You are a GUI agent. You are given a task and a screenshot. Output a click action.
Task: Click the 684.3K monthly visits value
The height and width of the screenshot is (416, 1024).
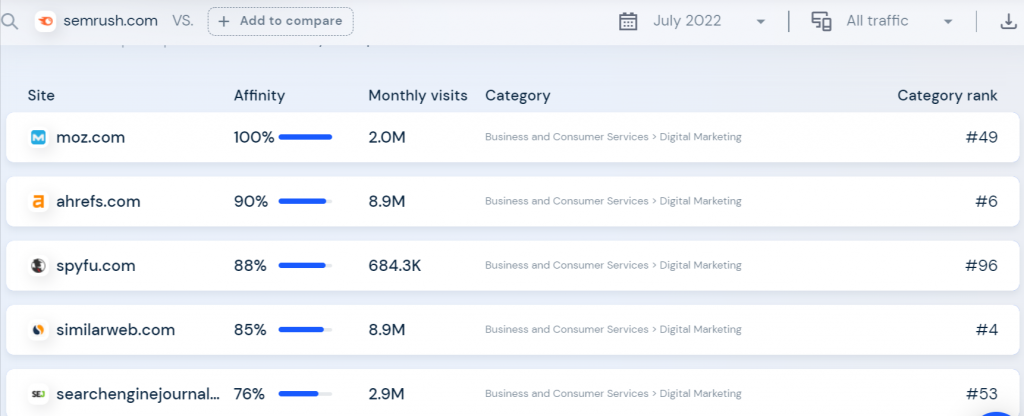coord(394,266)
